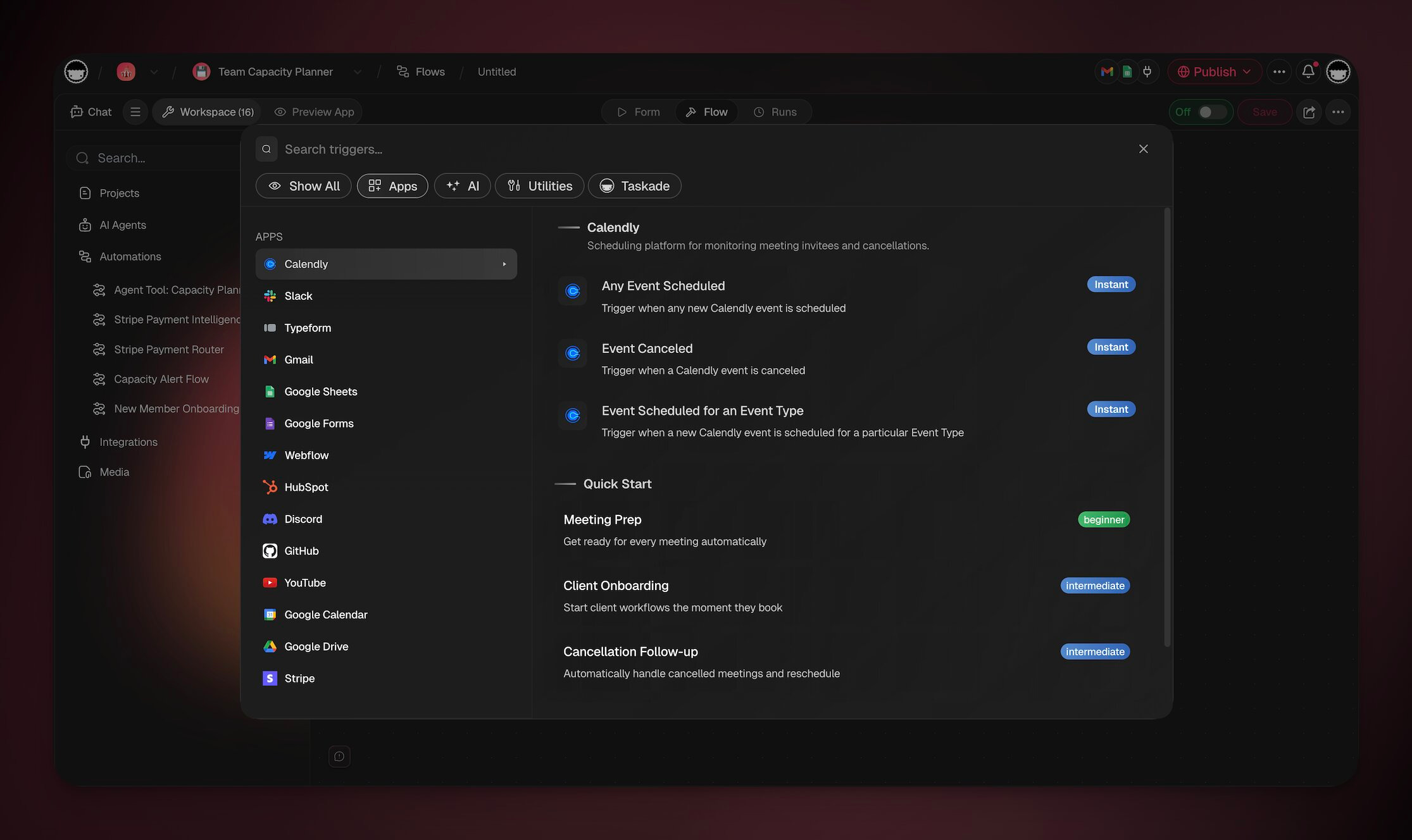
Task: Expand the Team Capacity Planner chevron
Action: pyautogui.click(x=358, y=72)
